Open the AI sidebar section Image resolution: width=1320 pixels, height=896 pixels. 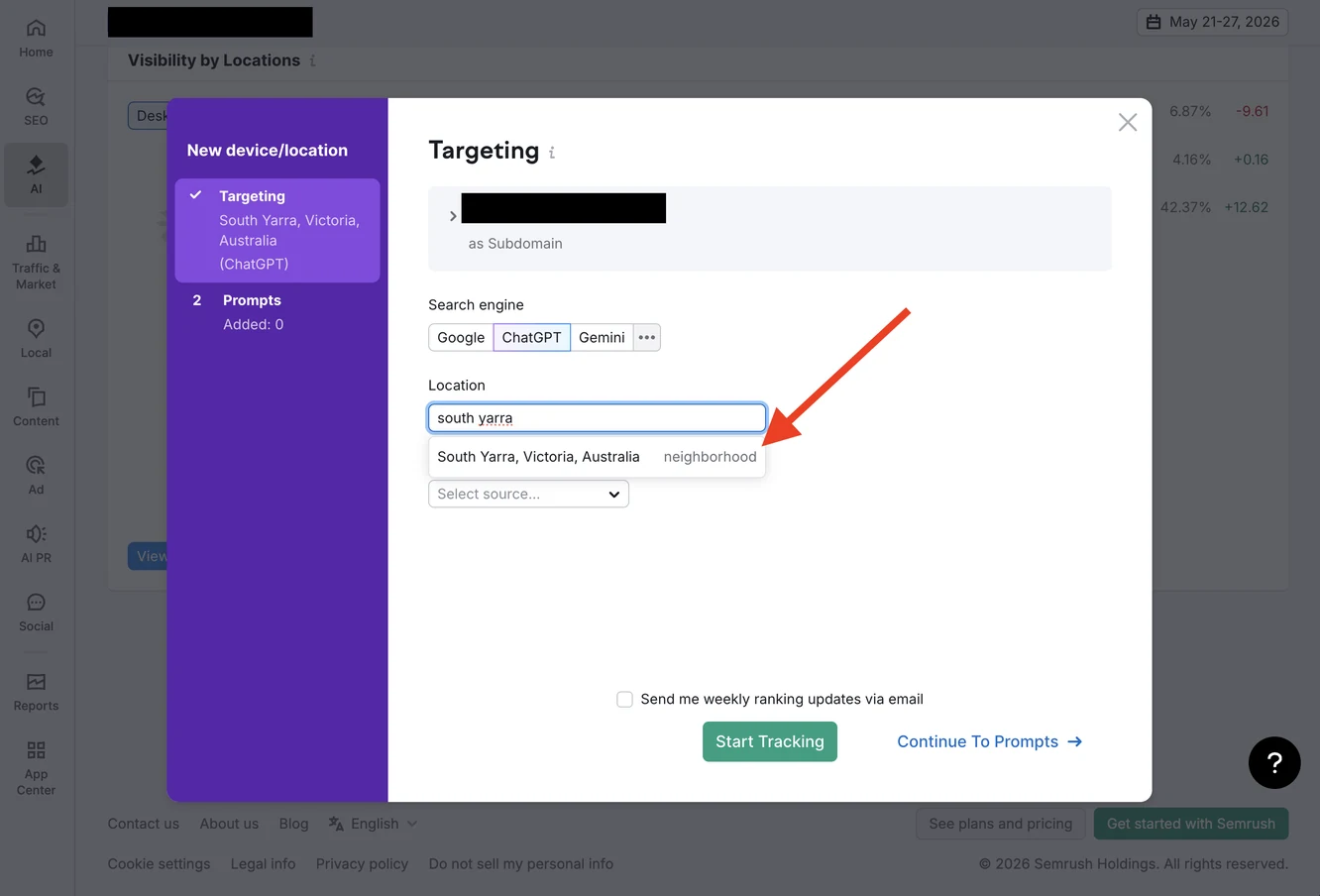tap(36, 175)
